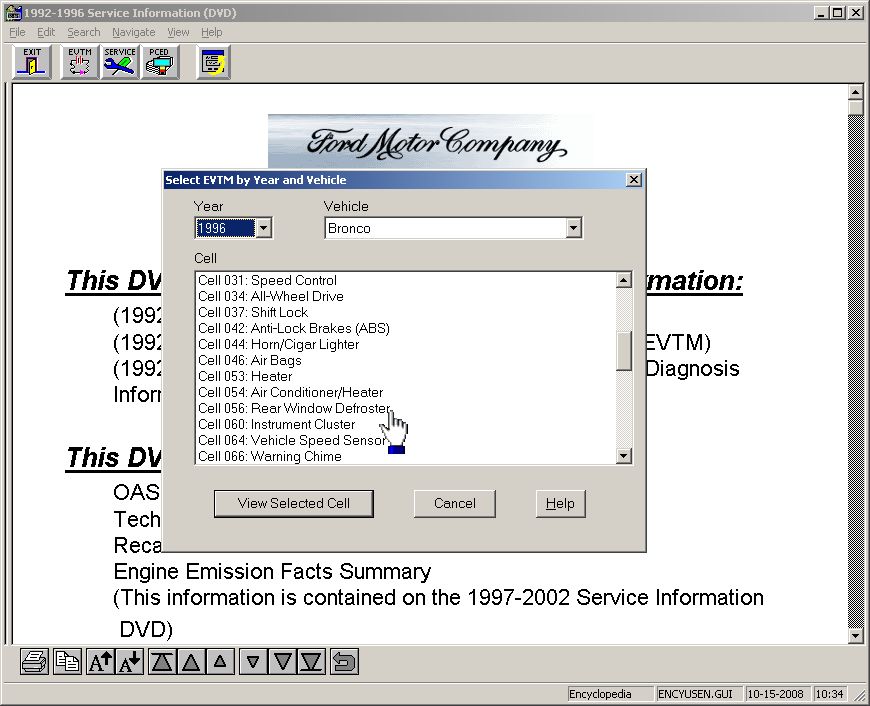870x706 pixels.
Task: Jump to top with barred up-triangle icon
Action: tap(162, 662)
